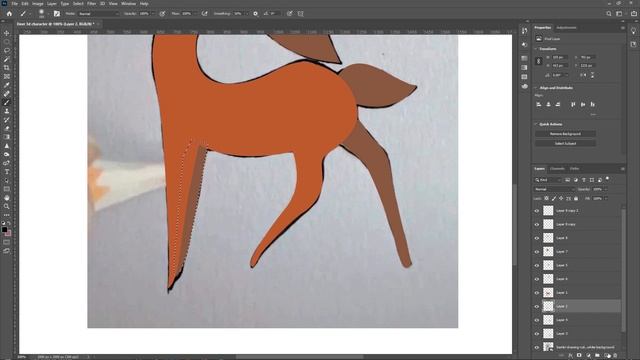This screenshot has height=360, width=640.
Task: Align top edges in Properties panel
Action: 573,104
